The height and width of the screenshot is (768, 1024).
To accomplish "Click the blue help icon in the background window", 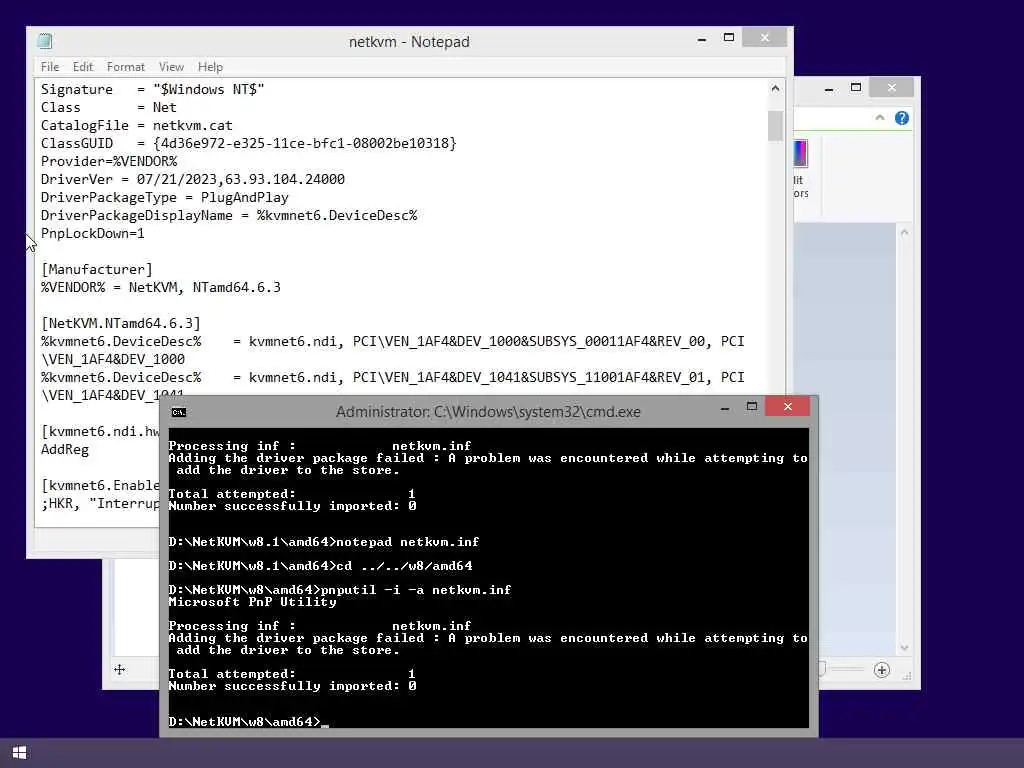I will pyautogui.click(x=902, y=118).
